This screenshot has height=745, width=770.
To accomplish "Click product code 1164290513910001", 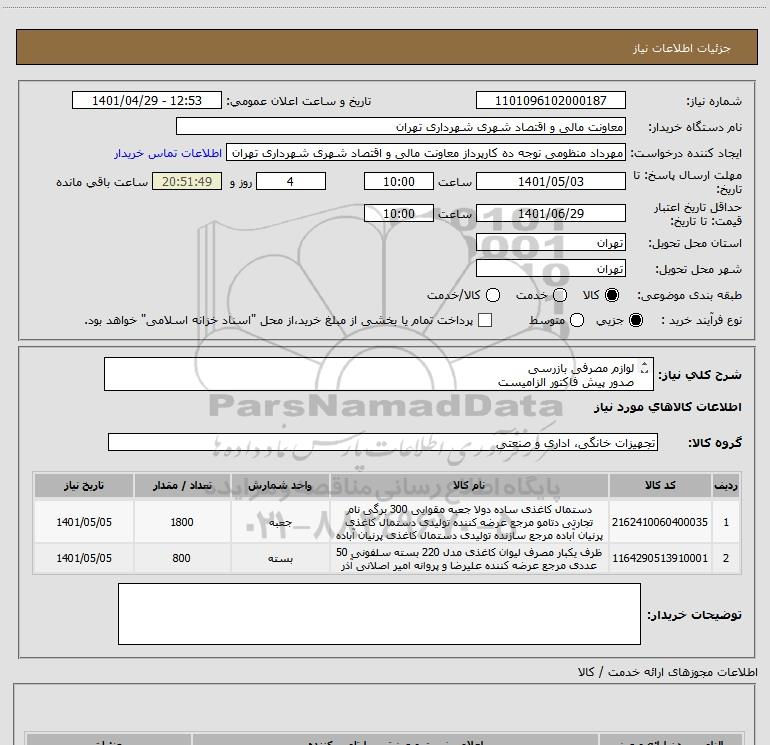I will (x=660, y=558).
